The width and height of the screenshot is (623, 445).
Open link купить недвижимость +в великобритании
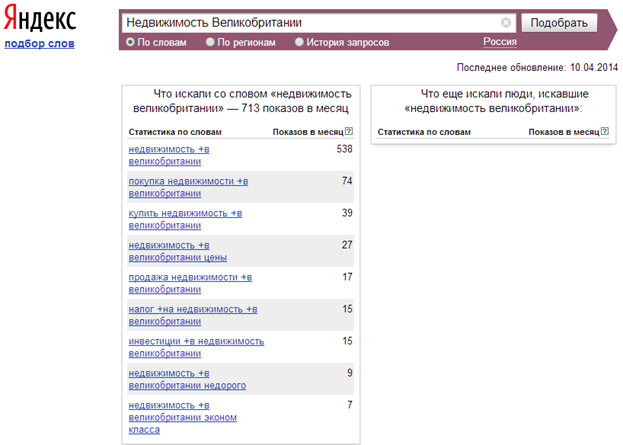[x=185, y=219]
